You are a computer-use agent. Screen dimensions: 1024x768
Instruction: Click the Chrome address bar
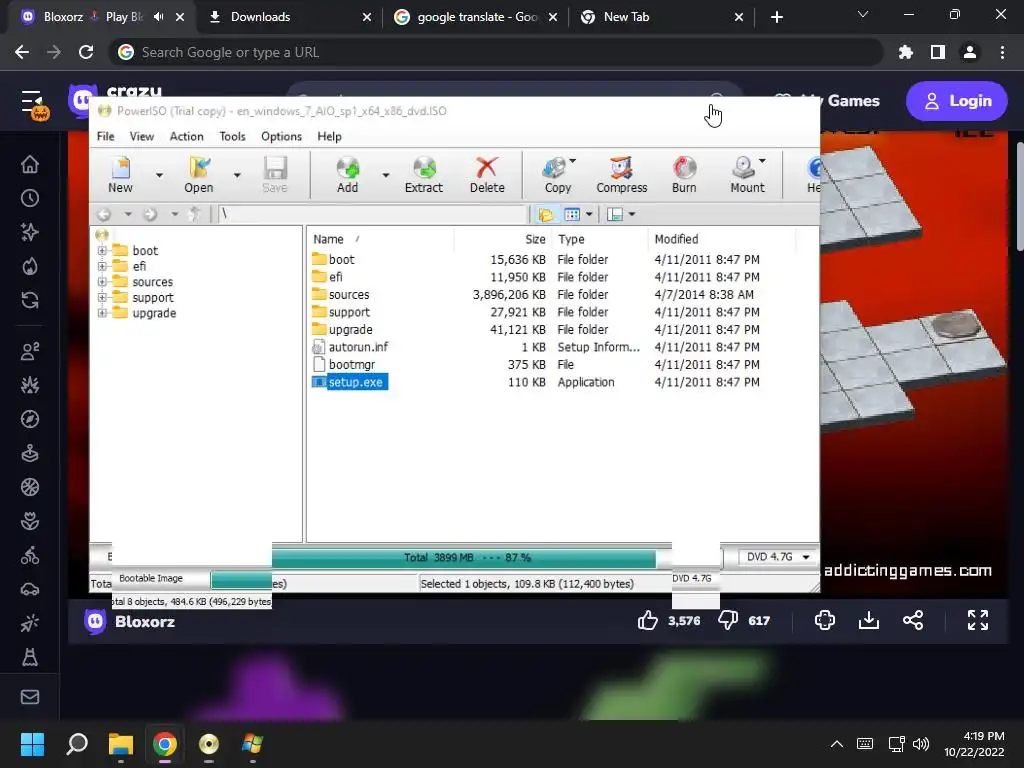pos(496,52)
